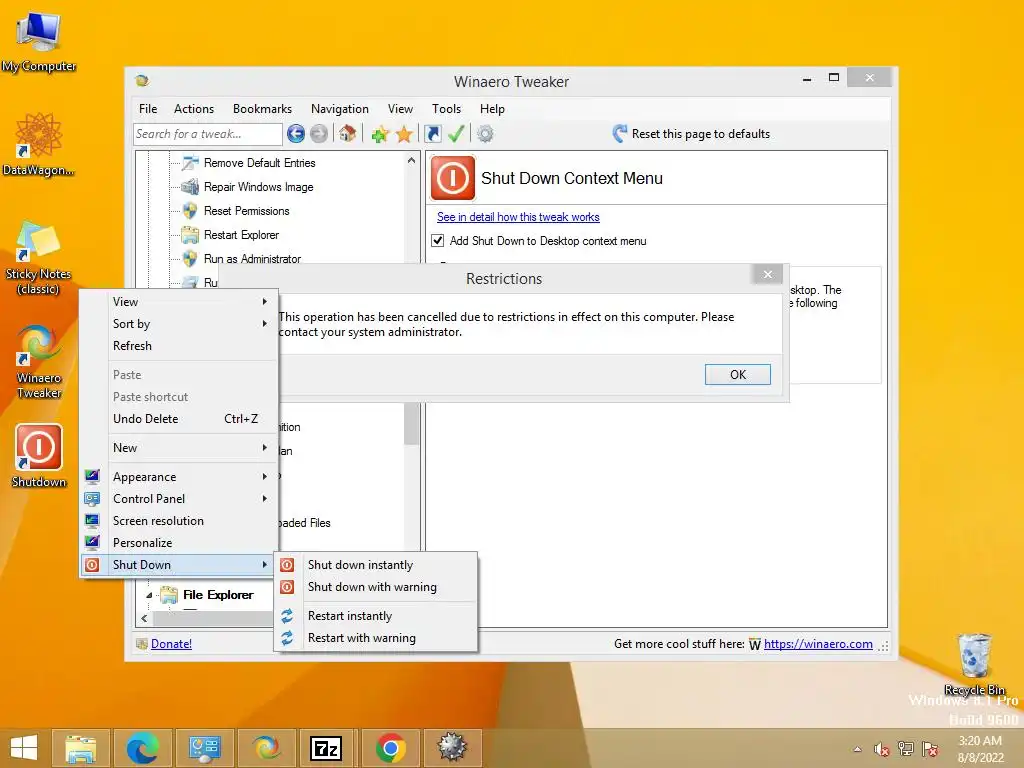Uncheck Add Shut Down to Desktop context menu
1024x768 pixels.
[438, 241]
